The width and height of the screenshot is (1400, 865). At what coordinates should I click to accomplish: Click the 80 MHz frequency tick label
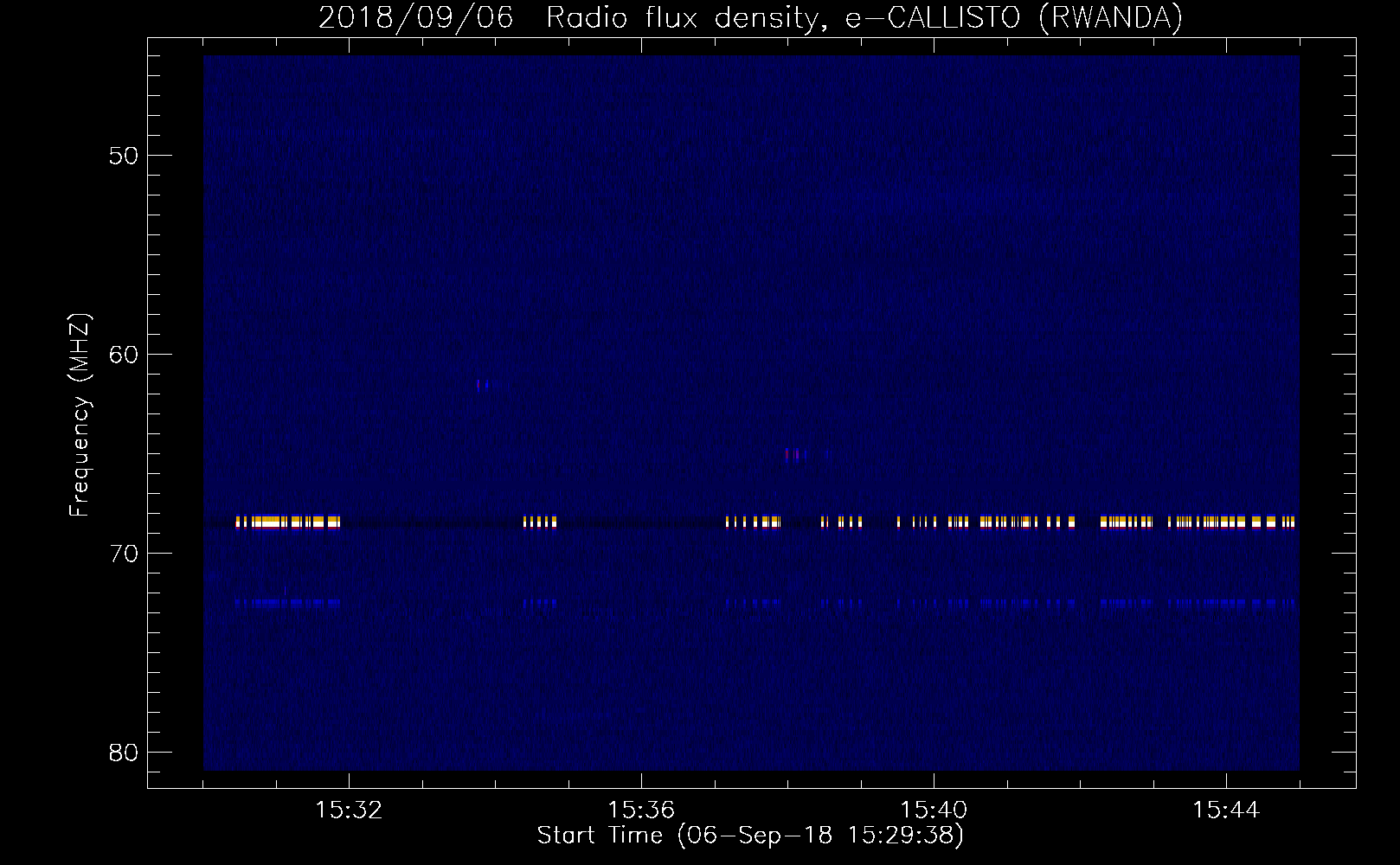coord(124,753)
